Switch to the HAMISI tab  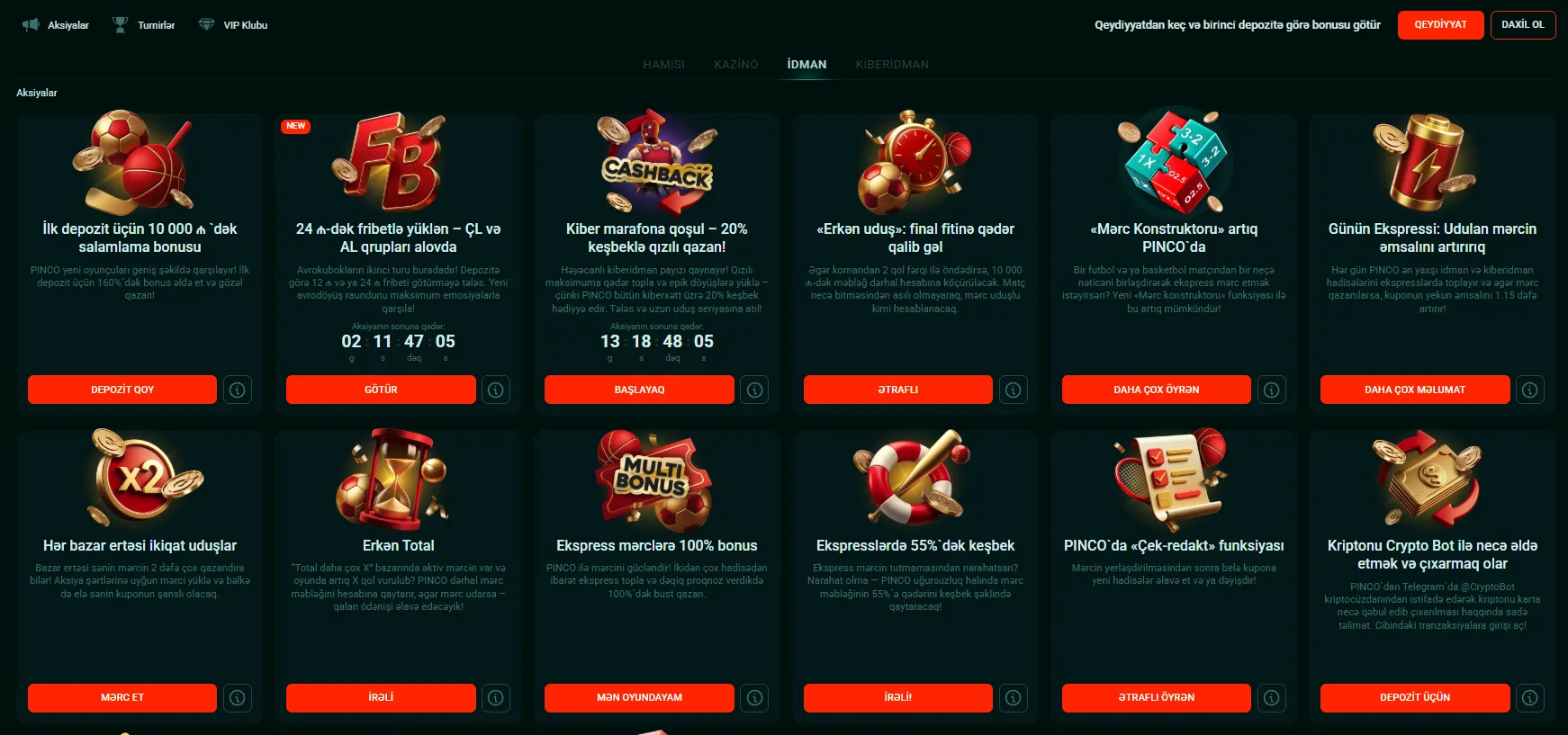[663, 65]
